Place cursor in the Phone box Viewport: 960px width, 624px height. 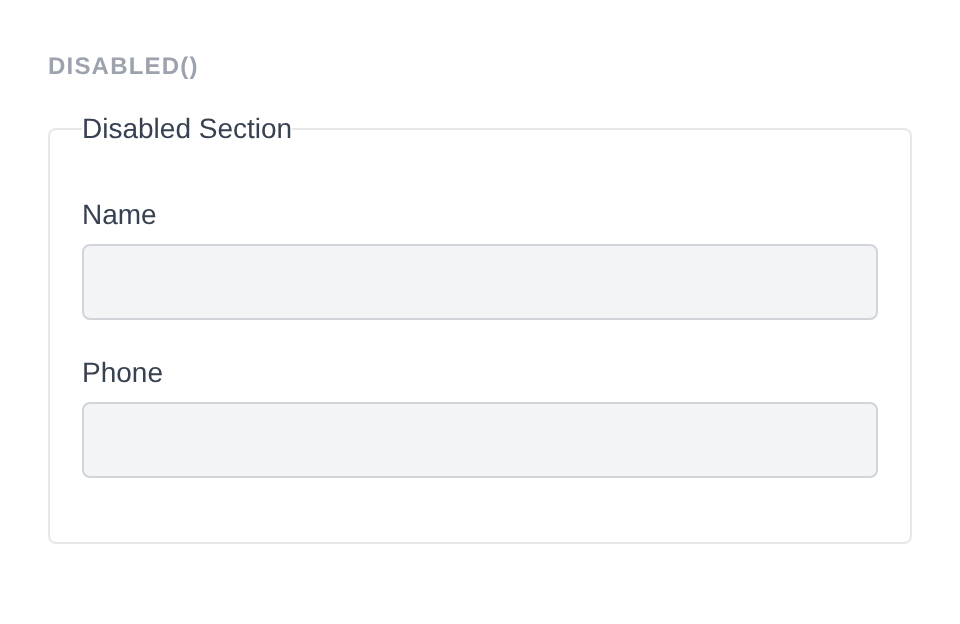[480, 440]
